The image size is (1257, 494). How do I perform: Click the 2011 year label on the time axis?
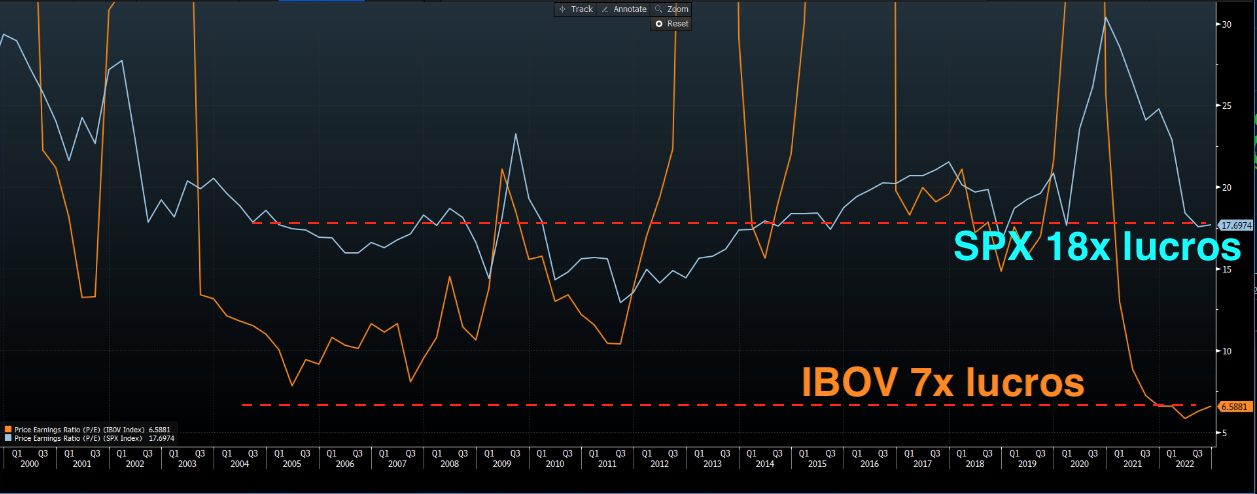(607, 464)
